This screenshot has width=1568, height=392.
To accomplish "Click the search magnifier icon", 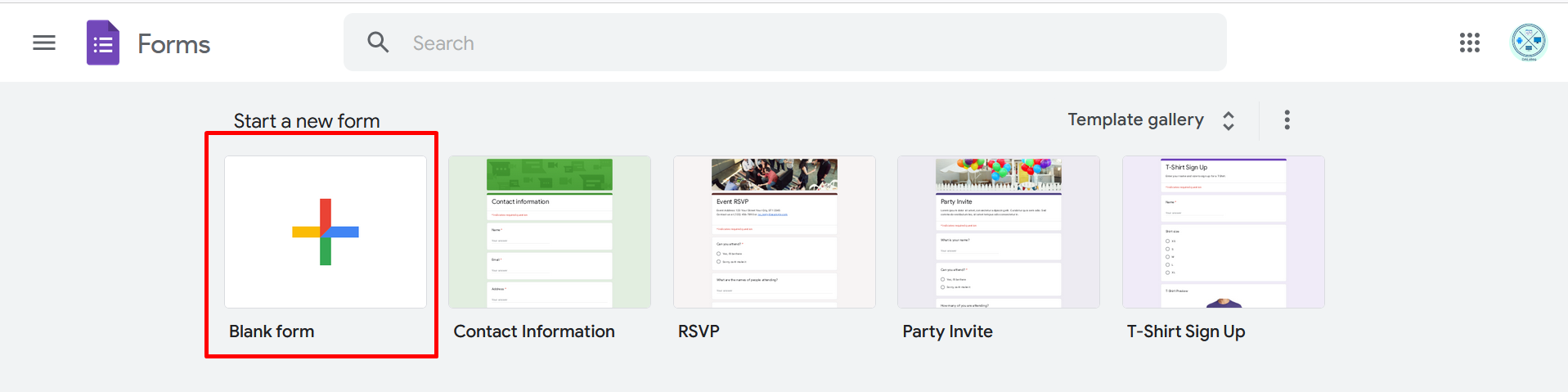I will [x=378, y=42].
